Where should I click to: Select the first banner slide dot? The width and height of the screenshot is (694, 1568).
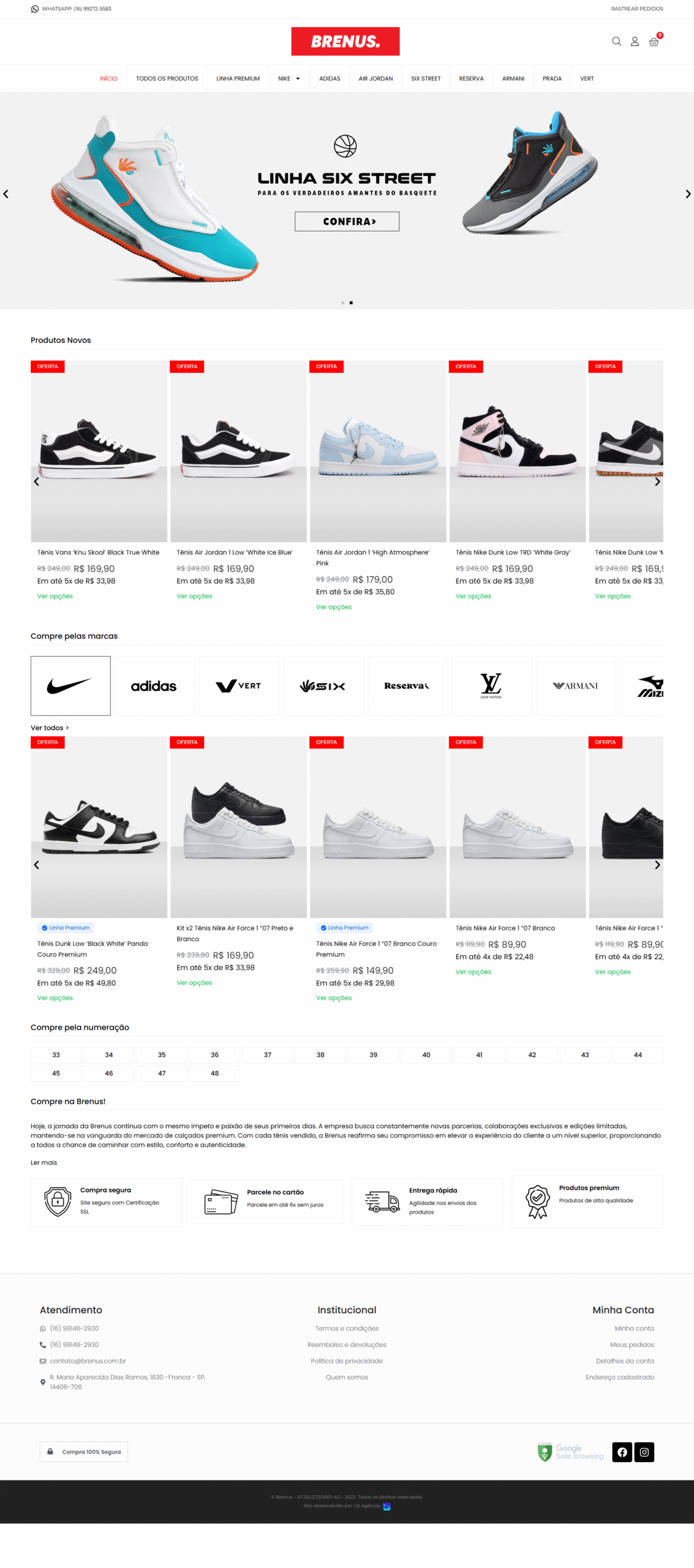pyautogui.click(x=342, y=303)
